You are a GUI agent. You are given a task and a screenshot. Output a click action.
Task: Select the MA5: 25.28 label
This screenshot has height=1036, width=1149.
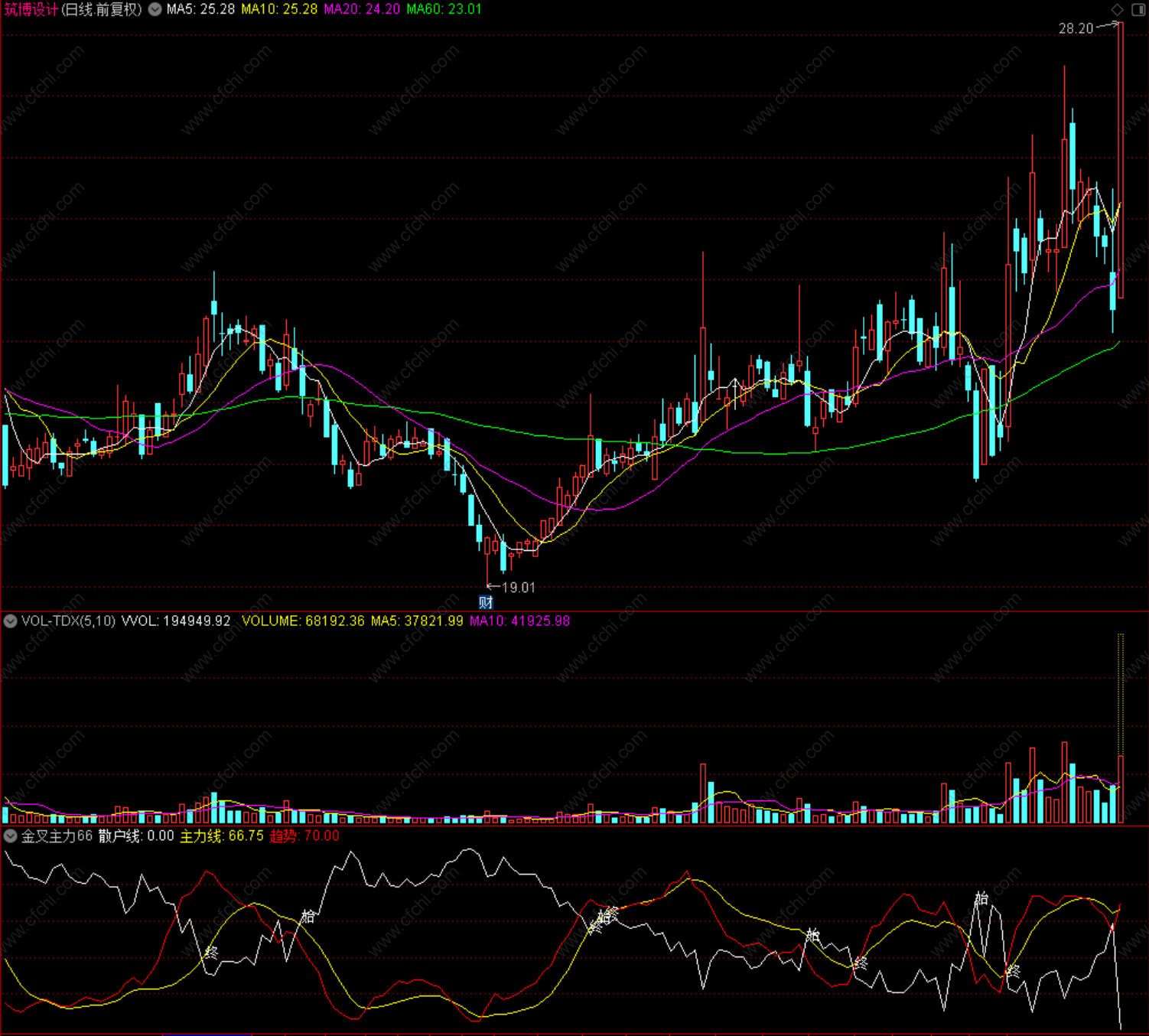point(200,9)
